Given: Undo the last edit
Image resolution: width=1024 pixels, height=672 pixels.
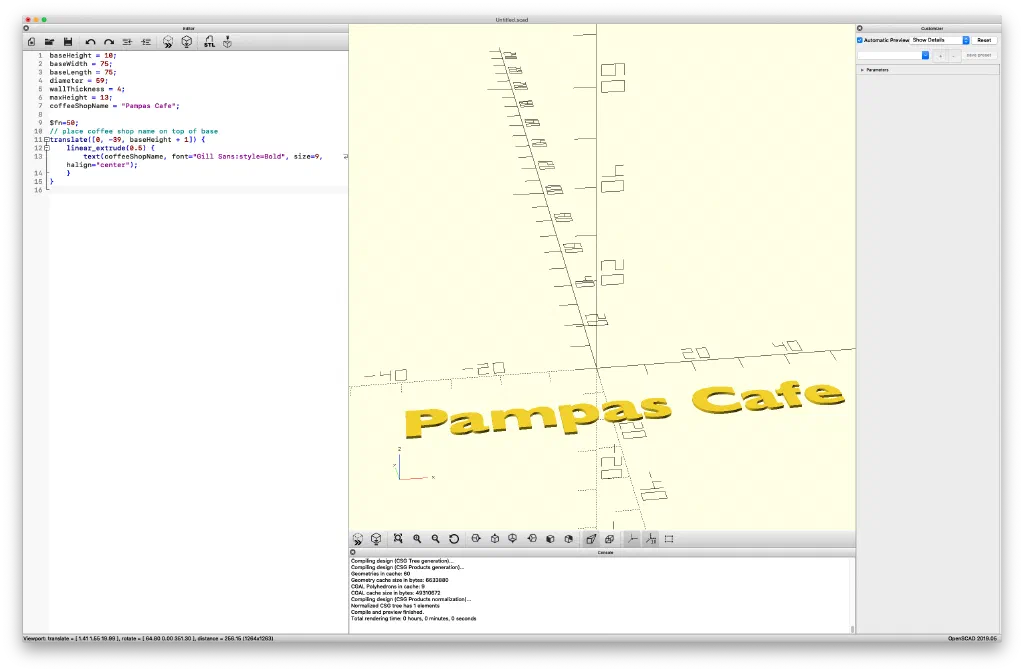Looking at the screenshot, I should coord(90,42).
